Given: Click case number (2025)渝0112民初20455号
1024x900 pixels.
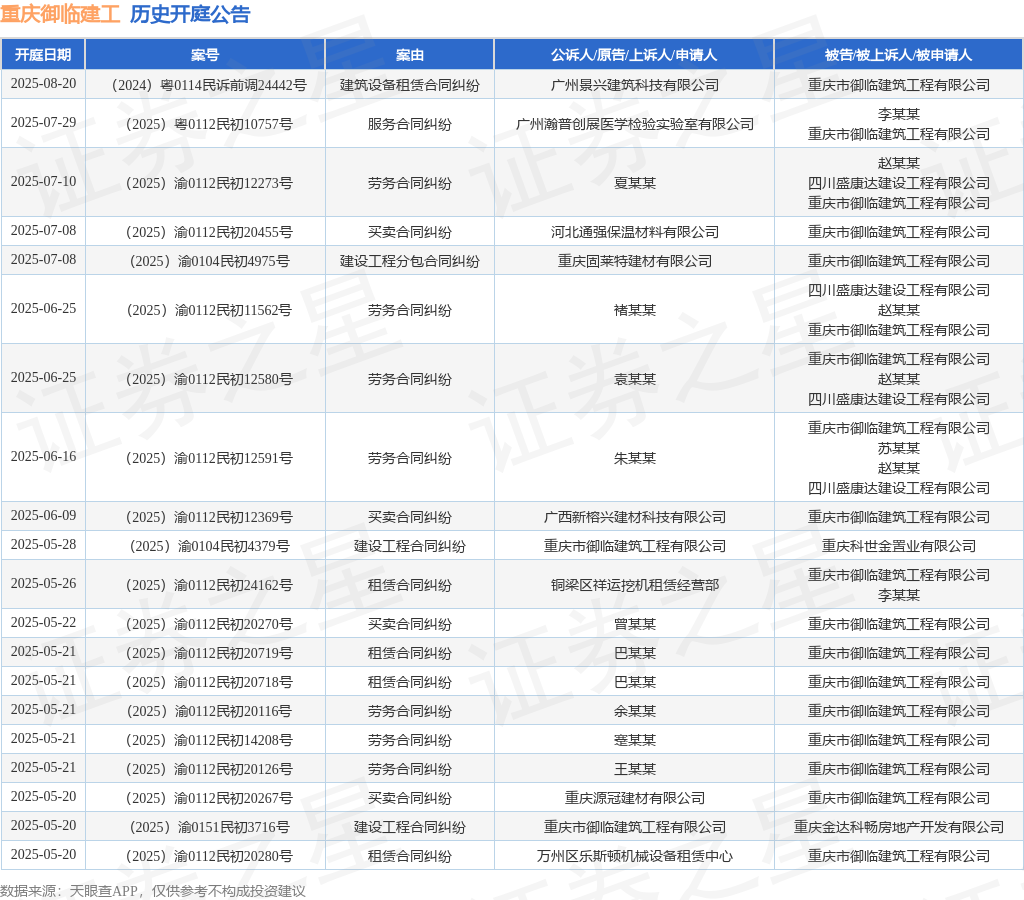Looking at the screenshot, I should [205, 232].
